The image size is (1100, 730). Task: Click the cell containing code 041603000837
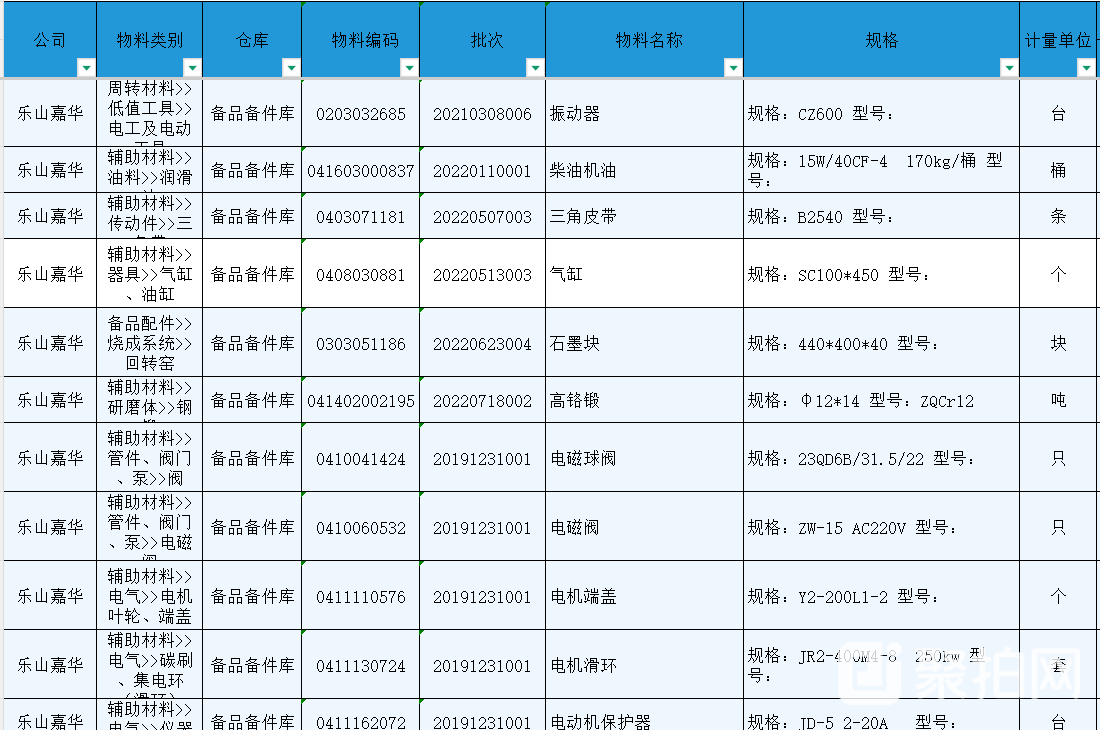(361, 171)
